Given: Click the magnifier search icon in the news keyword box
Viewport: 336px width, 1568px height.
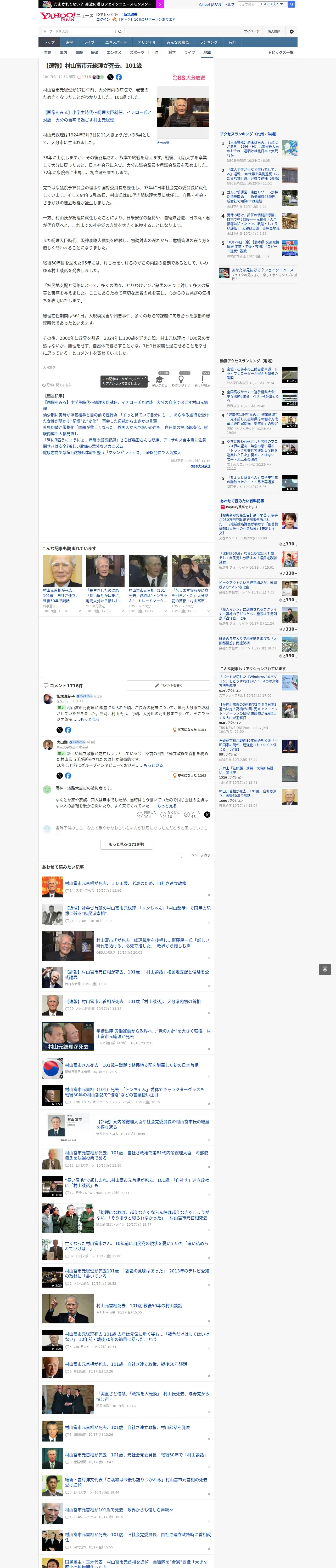Looking at the screenshot, I should tap(120, 32).
